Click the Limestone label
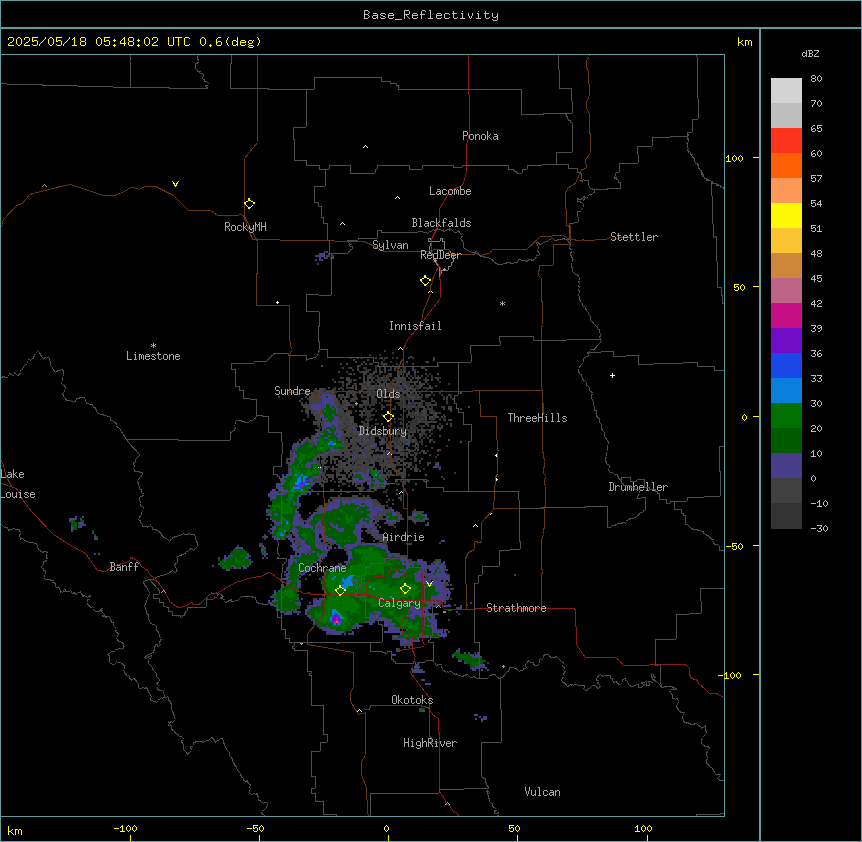The width and height of the screenshot is (862, 842). (x=153, y=356)
